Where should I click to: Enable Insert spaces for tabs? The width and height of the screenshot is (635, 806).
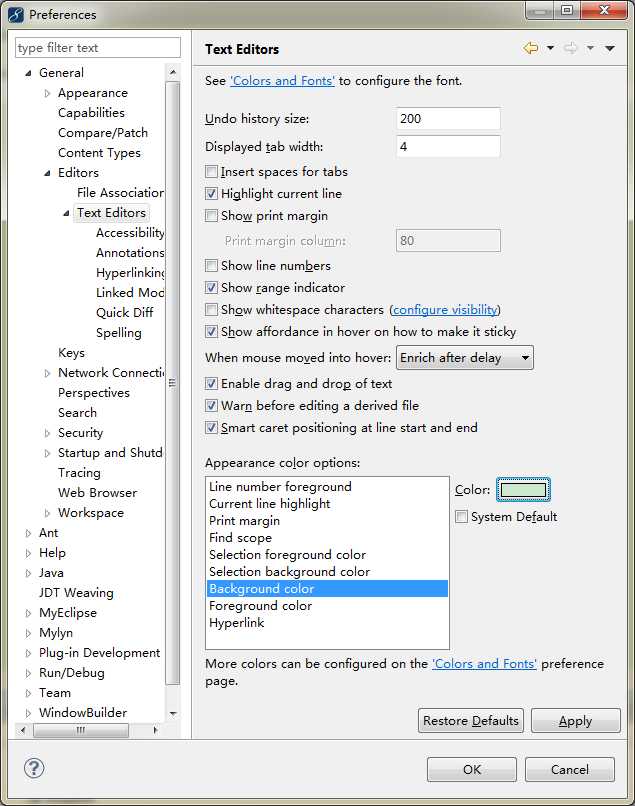tap(211, 171)
